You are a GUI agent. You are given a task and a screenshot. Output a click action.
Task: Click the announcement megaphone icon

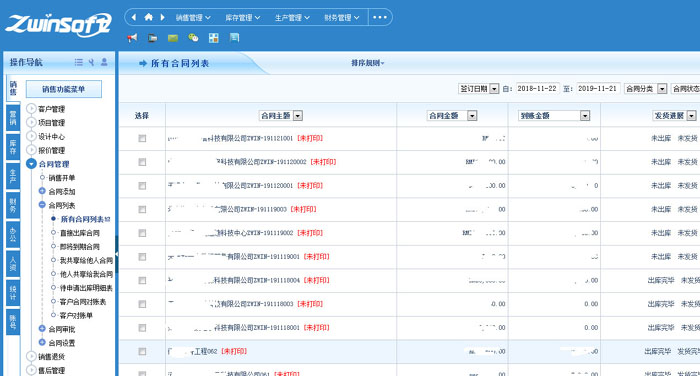click(132, 38)
